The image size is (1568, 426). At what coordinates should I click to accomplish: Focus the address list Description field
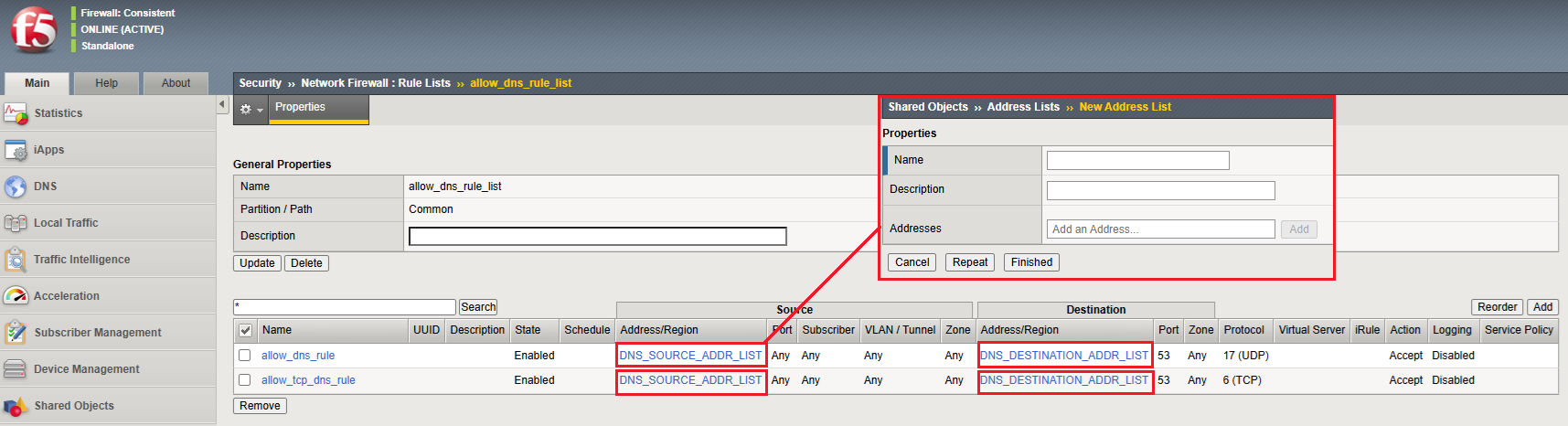coord(1161,190)
